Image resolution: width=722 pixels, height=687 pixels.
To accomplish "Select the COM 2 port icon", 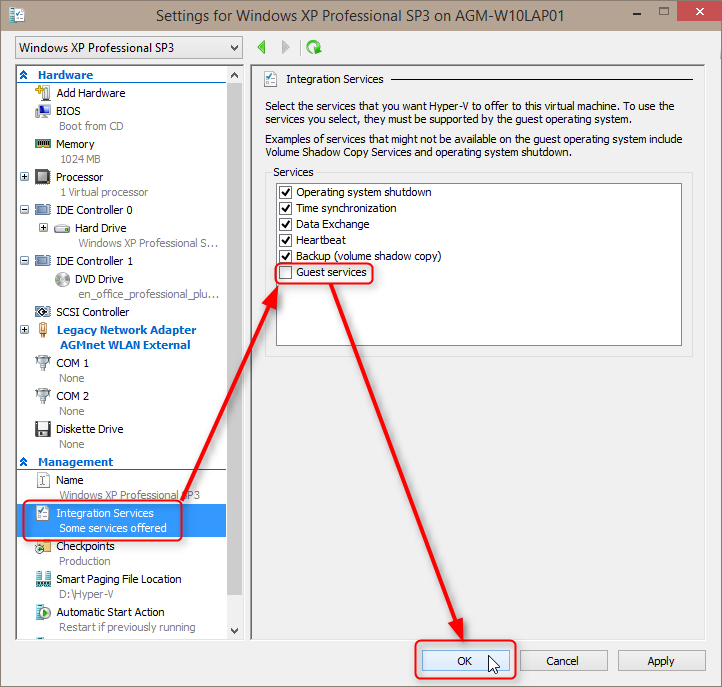I will tap(43, 396).
